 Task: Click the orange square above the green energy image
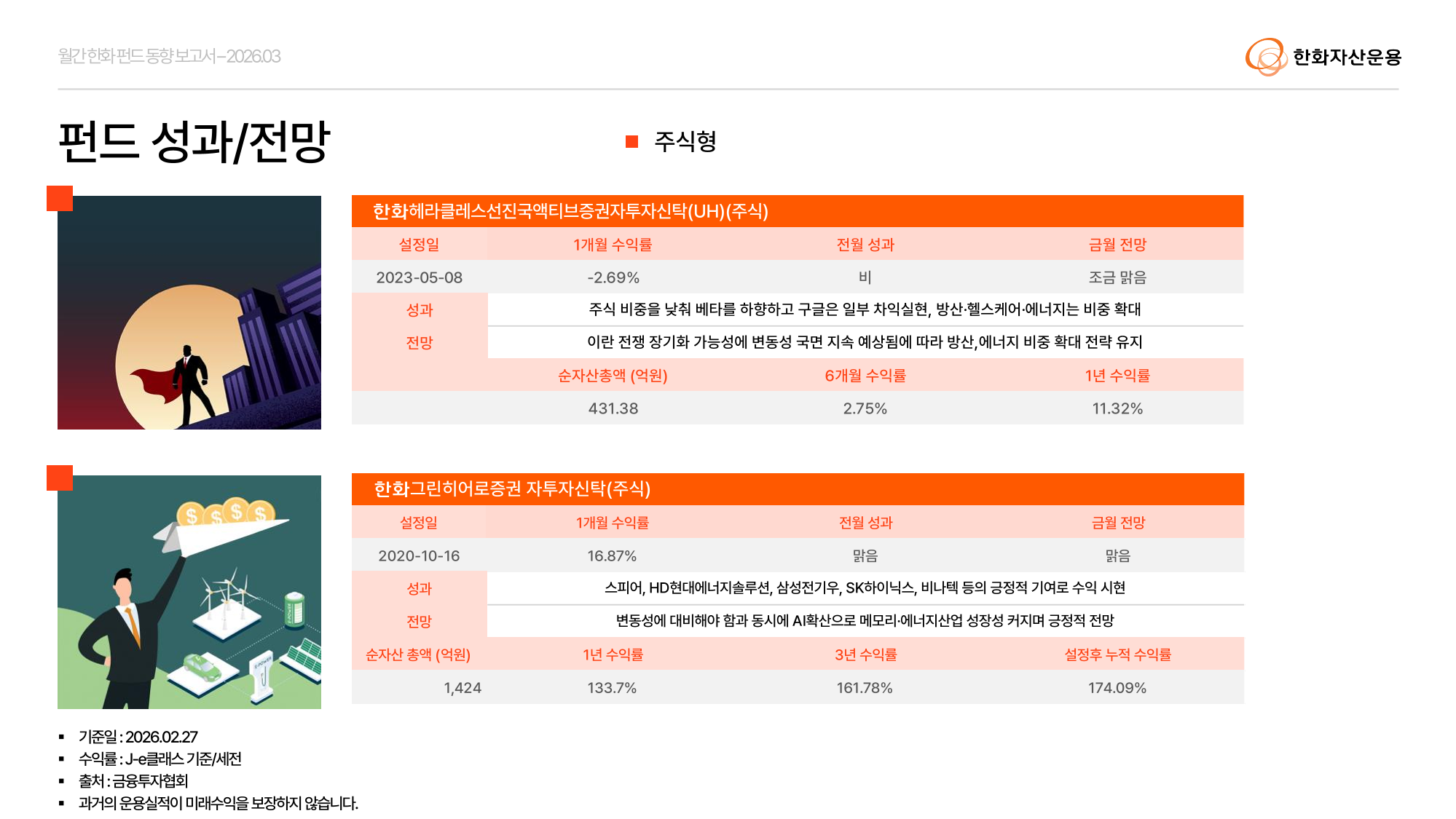tap(60, 478)
